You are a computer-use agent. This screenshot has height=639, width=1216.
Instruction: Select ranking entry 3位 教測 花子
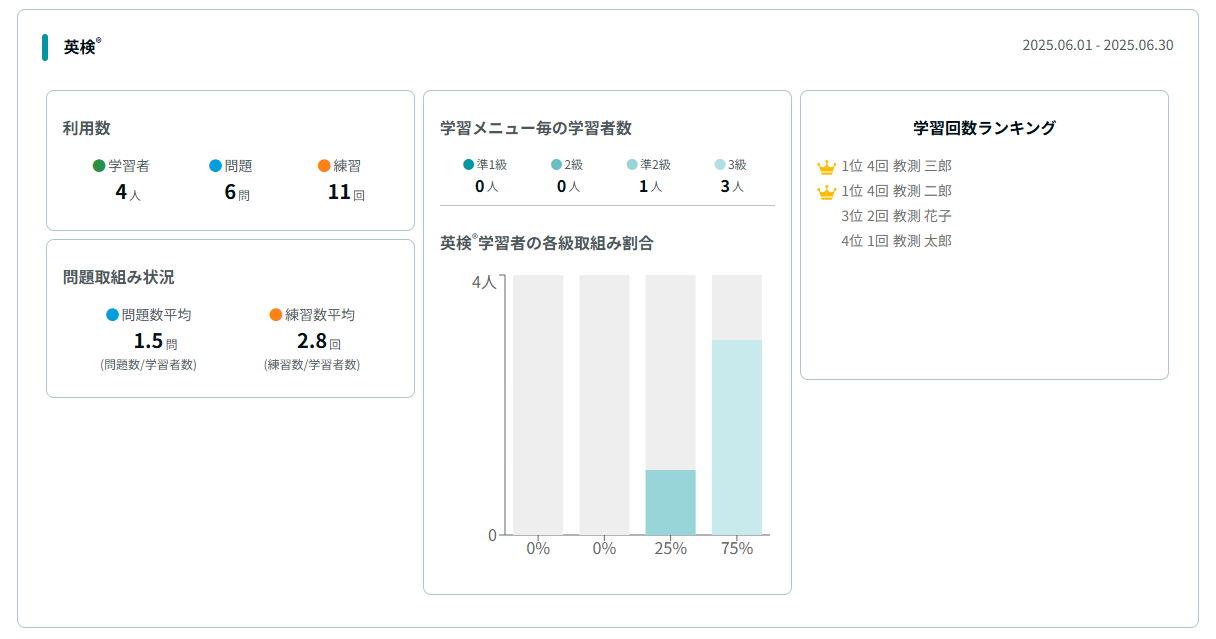click(x=896, y=216)
